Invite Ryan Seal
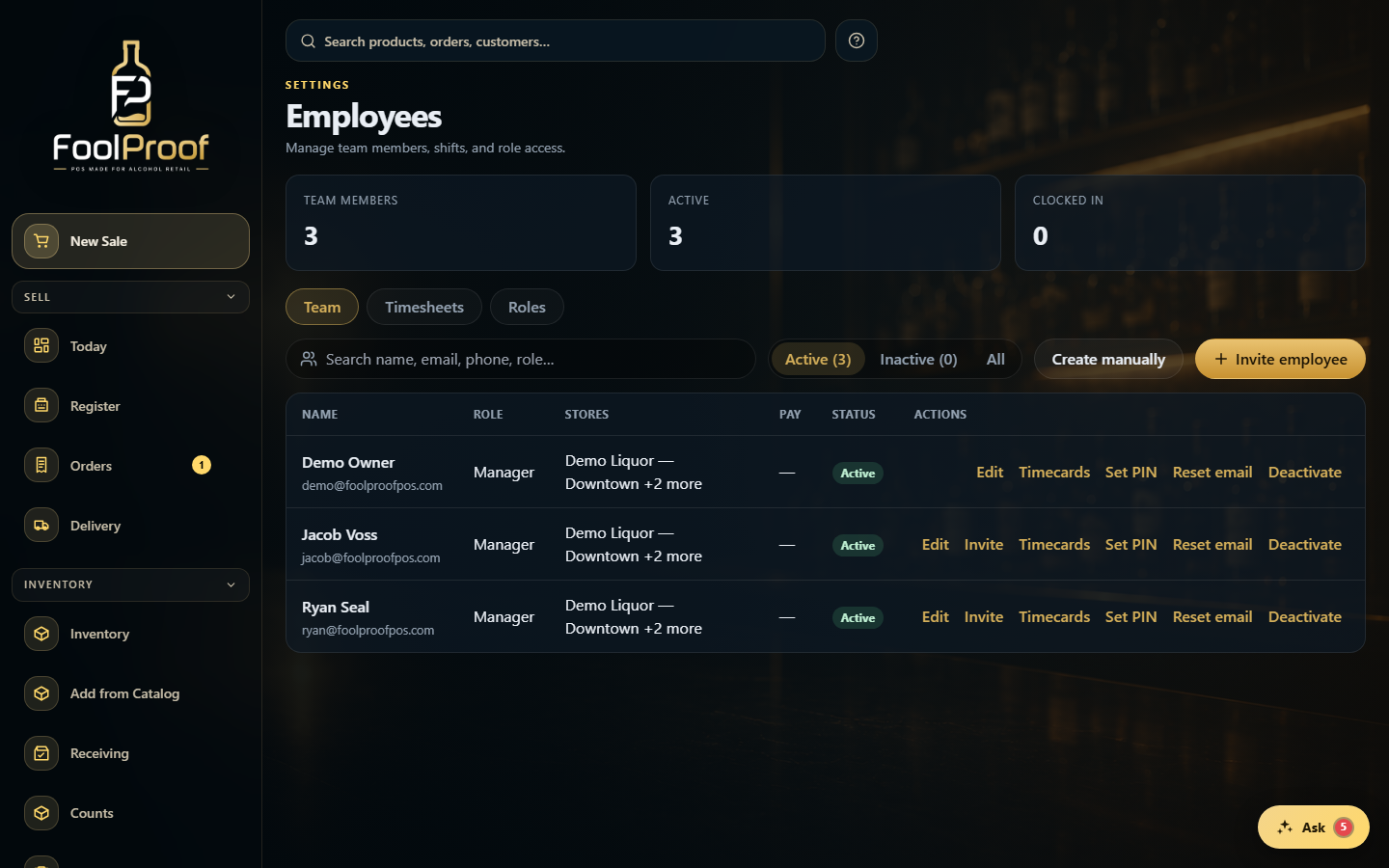 click(984, 616)
